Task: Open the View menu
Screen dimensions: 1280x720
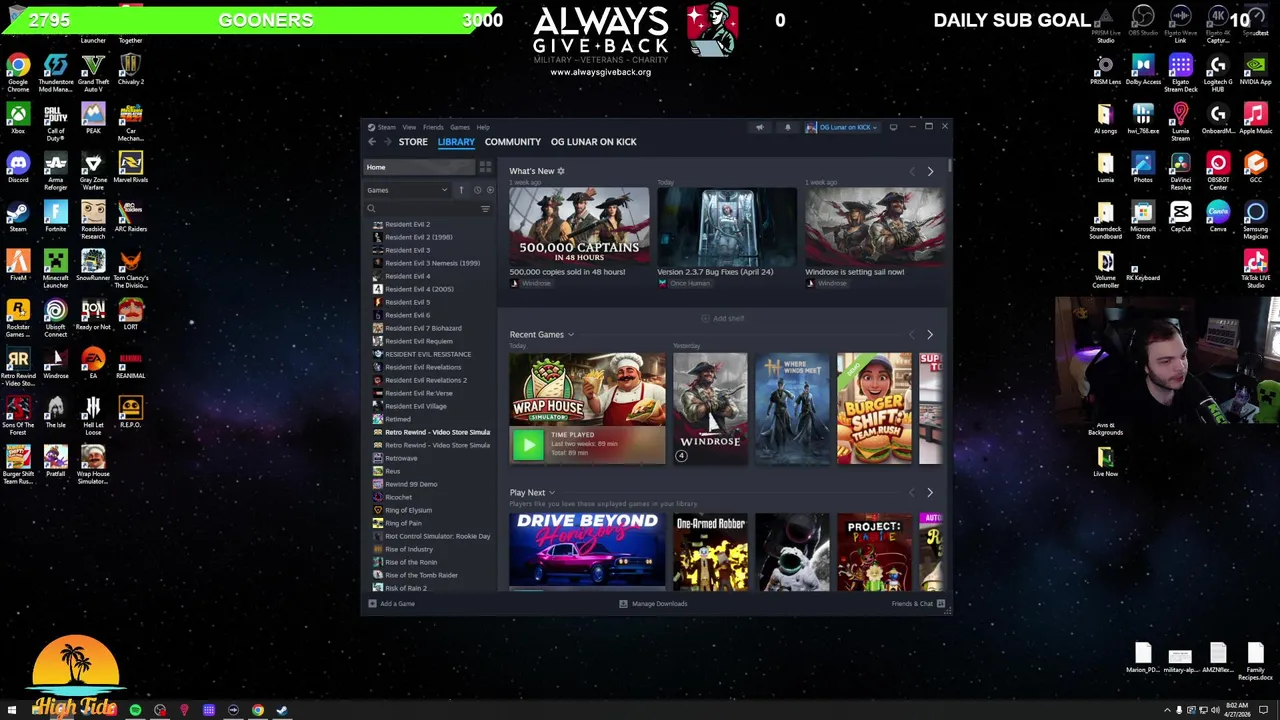Action: click(409, 127)
